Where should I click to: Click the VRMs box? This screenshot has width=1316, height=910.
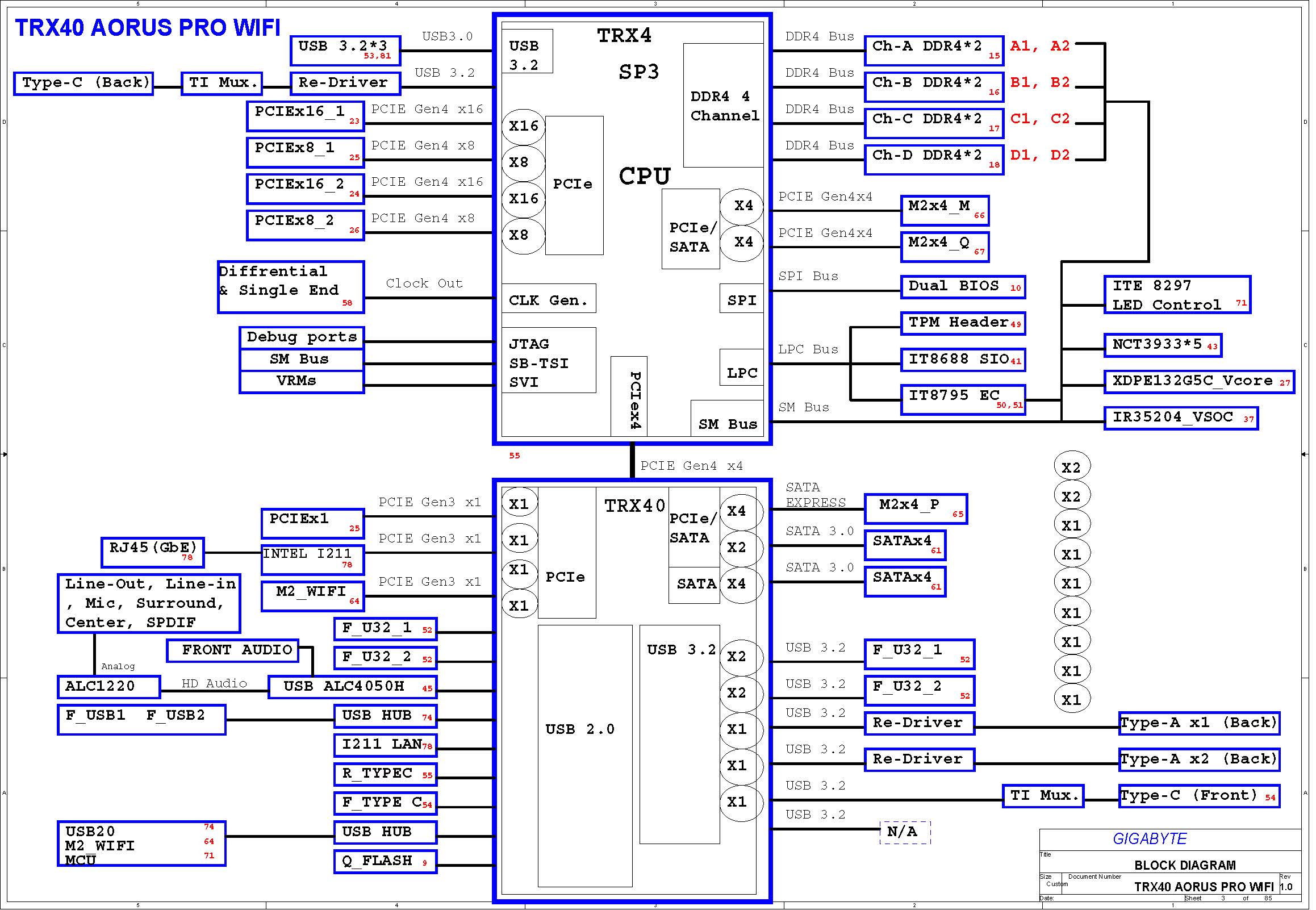coord(302,382)
